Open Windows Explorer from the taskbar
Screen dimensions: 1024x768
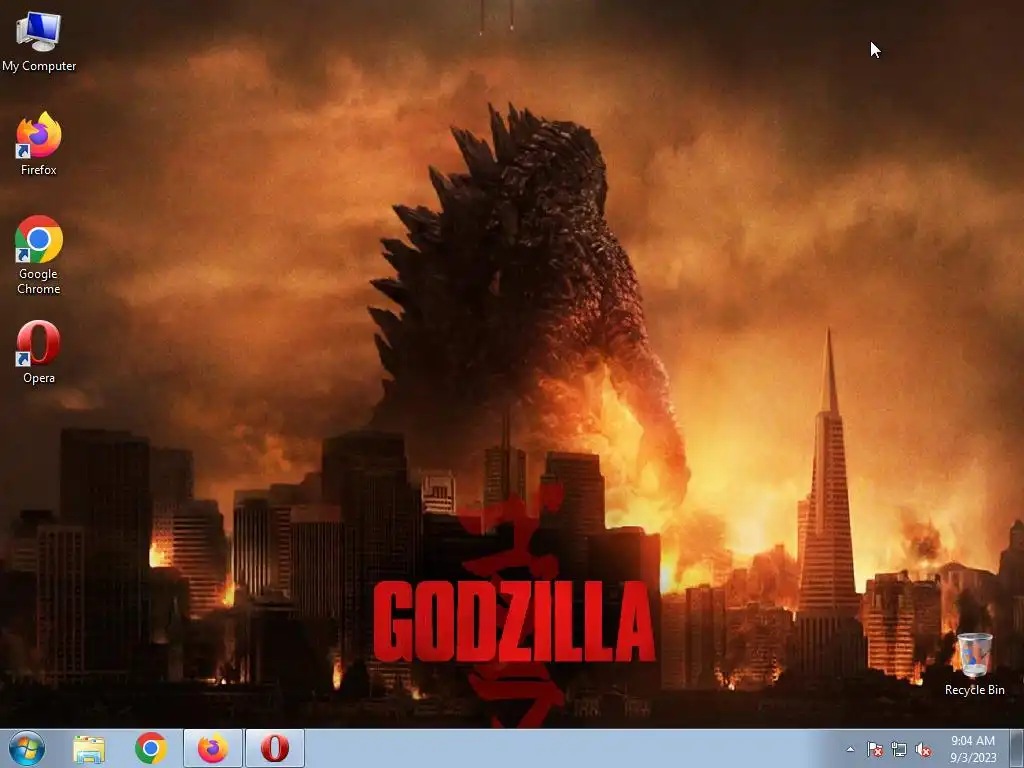tap(89, 749)
